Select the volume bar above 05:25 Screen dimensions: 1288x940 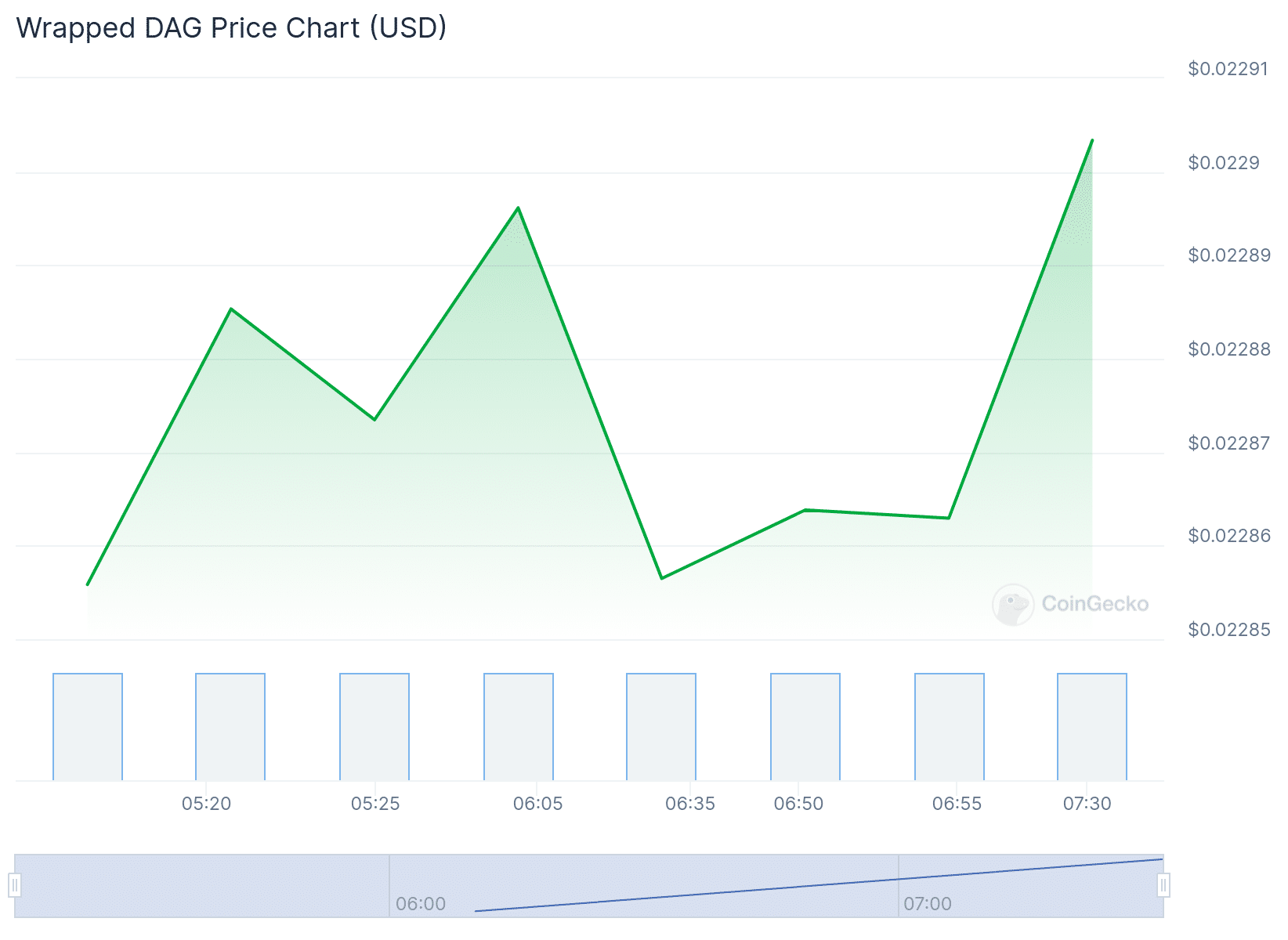point(374,727)
